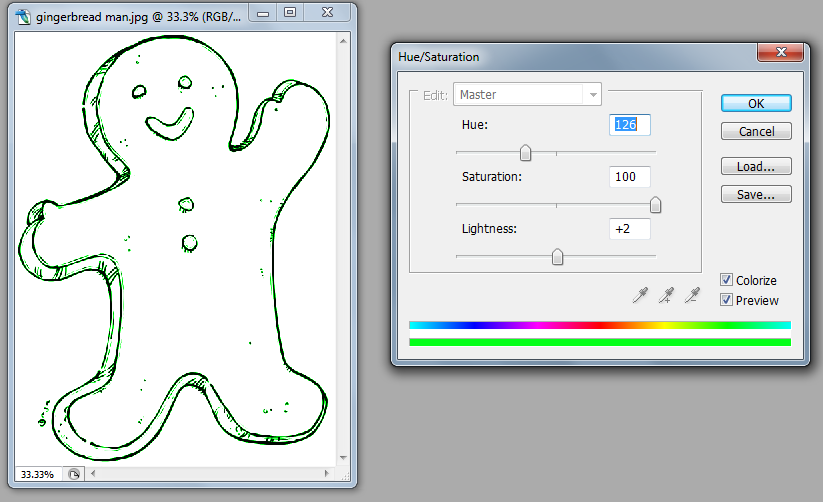This screenshot has height=502, width=823.
Task: Click the Lightness: label
Action: pos(489,229)
